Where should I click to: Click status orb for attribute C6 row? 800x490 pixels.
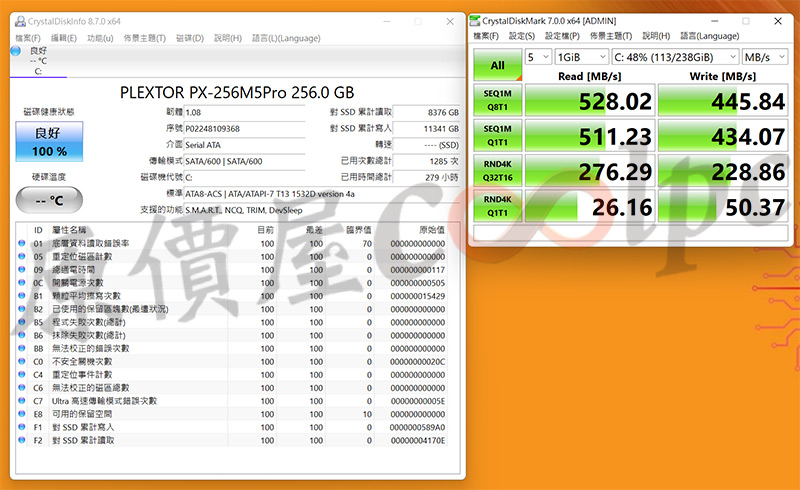[x=21, y=387]
